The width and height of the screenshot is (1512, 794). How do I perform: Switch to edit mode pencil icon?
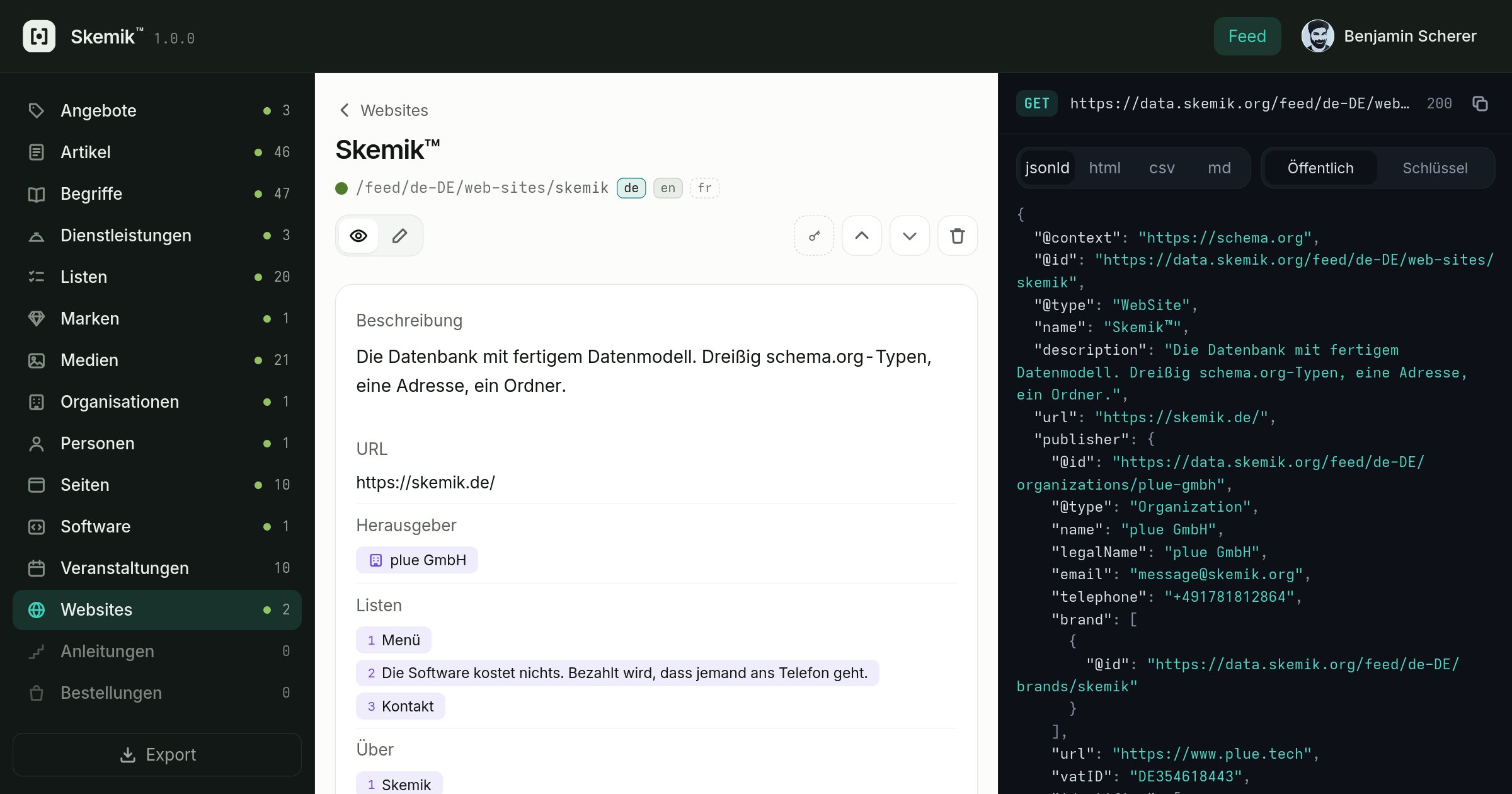[x=399, y=236]
